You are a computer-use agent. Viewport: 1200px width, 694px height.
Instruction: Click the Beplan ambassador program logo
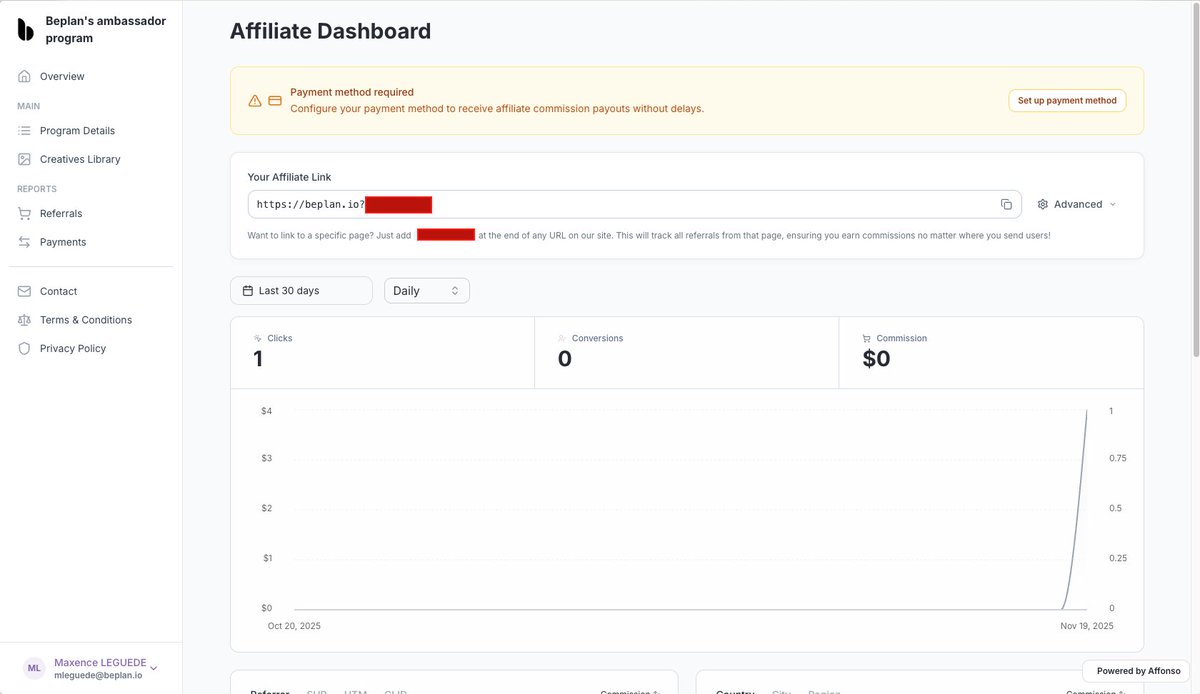pos(26,28)
